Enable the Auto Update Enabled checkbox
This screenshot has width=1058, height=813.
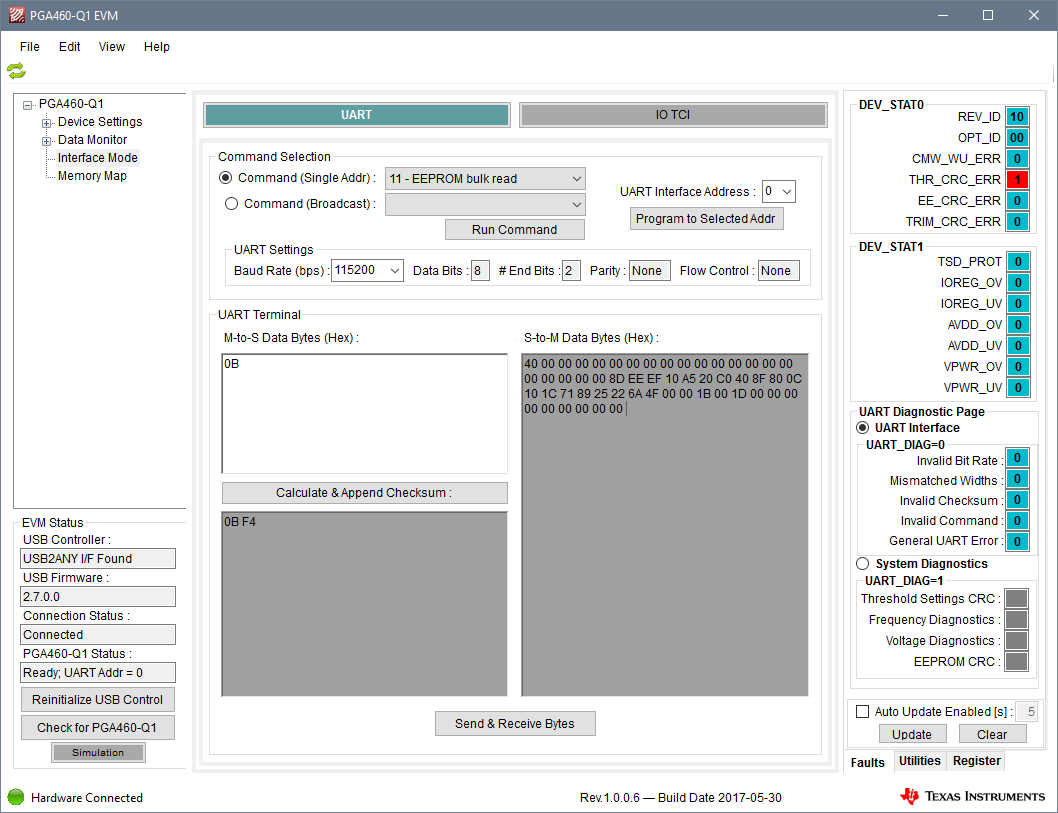tap(862, 711)
